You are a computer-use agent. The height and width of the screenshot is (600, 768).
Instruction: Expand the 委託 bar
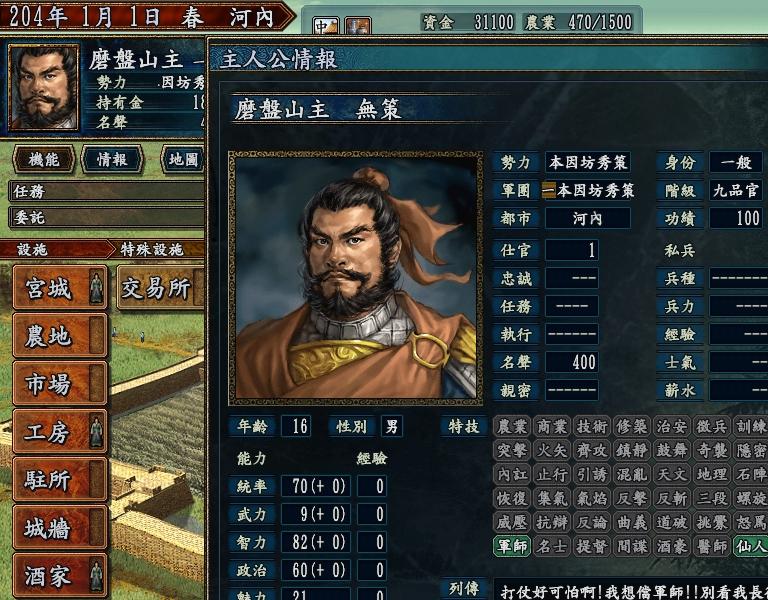point(106,217)
